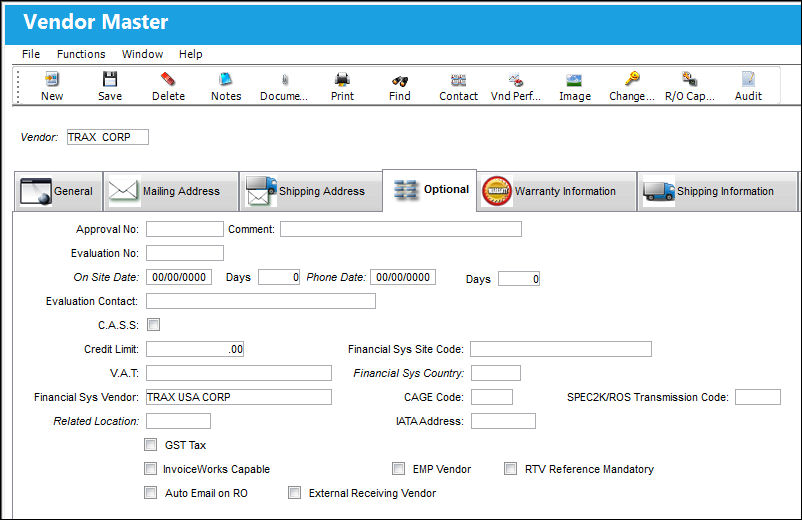Click the Evaluation Contact field
Image resolution: width=802 pixels, height=520 pixels.
click(x=261, y=301)
